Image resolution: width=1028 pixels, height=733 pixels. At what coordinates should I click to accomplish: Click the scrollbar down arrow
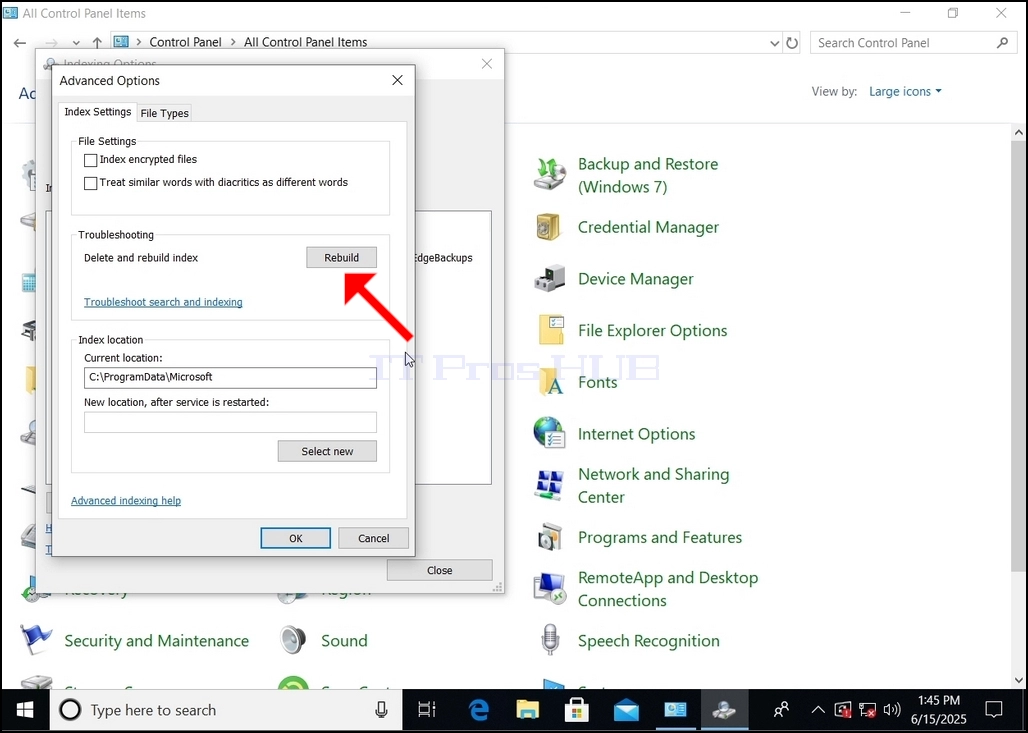click(1019, 680)
